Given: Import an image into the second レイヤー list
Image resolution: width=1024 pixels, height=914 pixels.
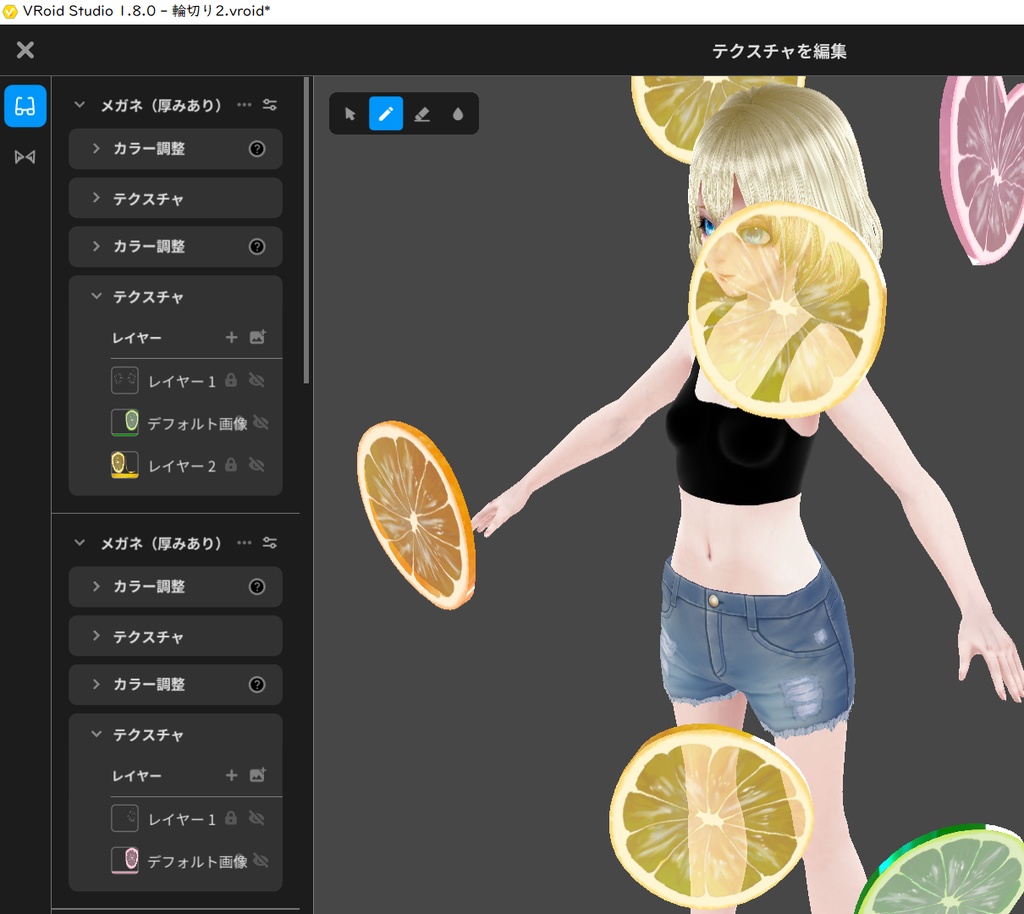Looking at the screenshot, I should 257,775.
